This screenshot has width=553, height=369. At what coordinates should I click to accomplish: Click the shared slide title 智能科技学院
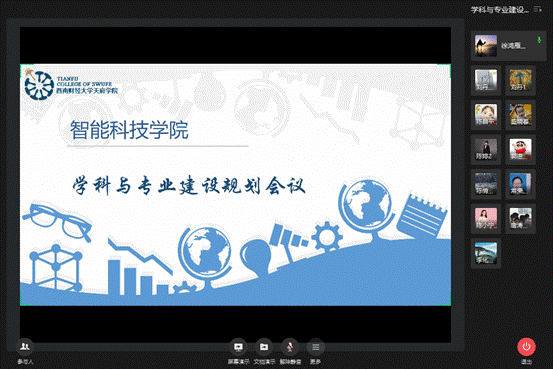pyautogui.click(x=129, y=130)
